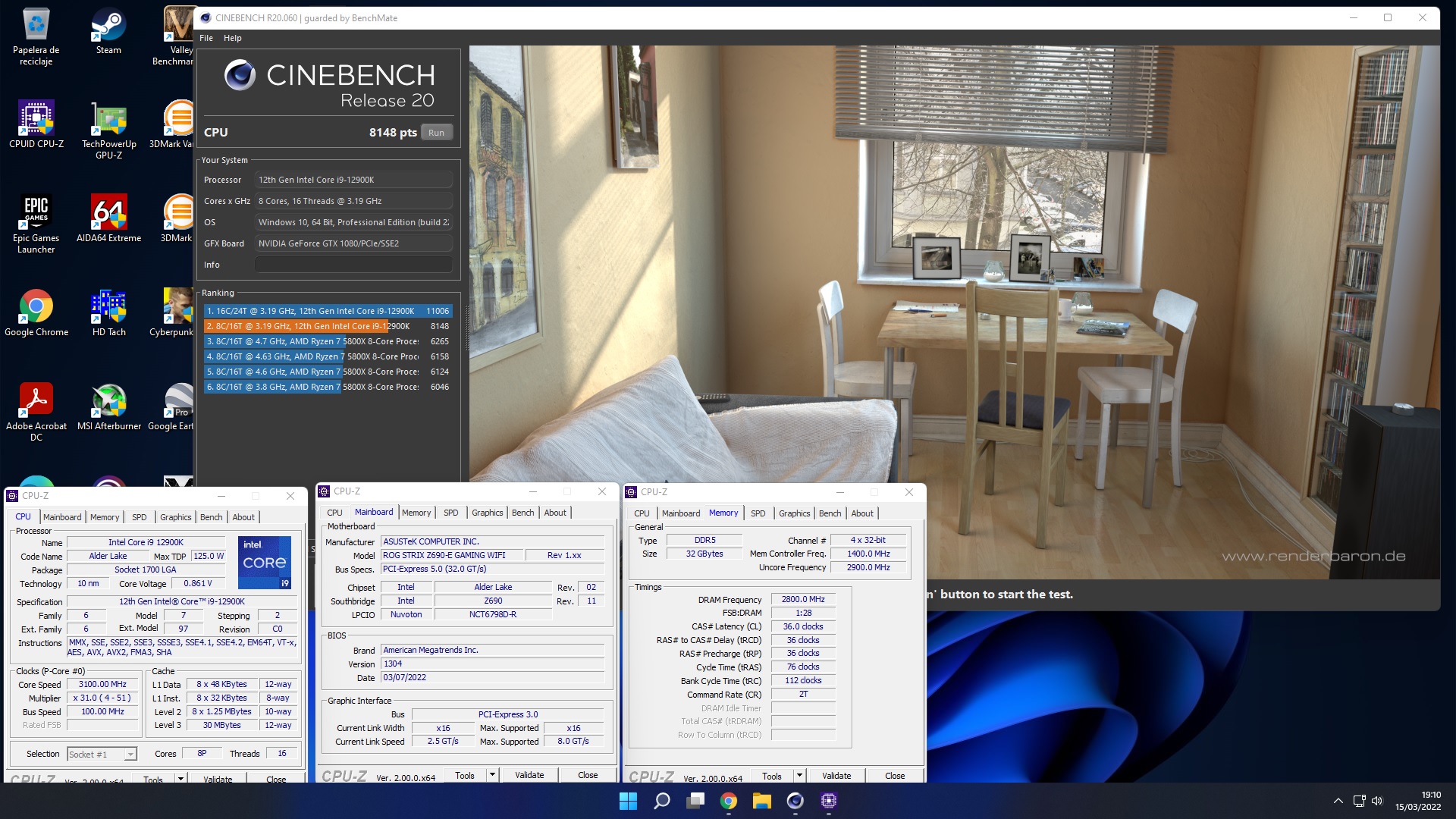1456x819 pixels.
Task: Click Tools button in right CPU-Z
Action: tap(772, 776)
